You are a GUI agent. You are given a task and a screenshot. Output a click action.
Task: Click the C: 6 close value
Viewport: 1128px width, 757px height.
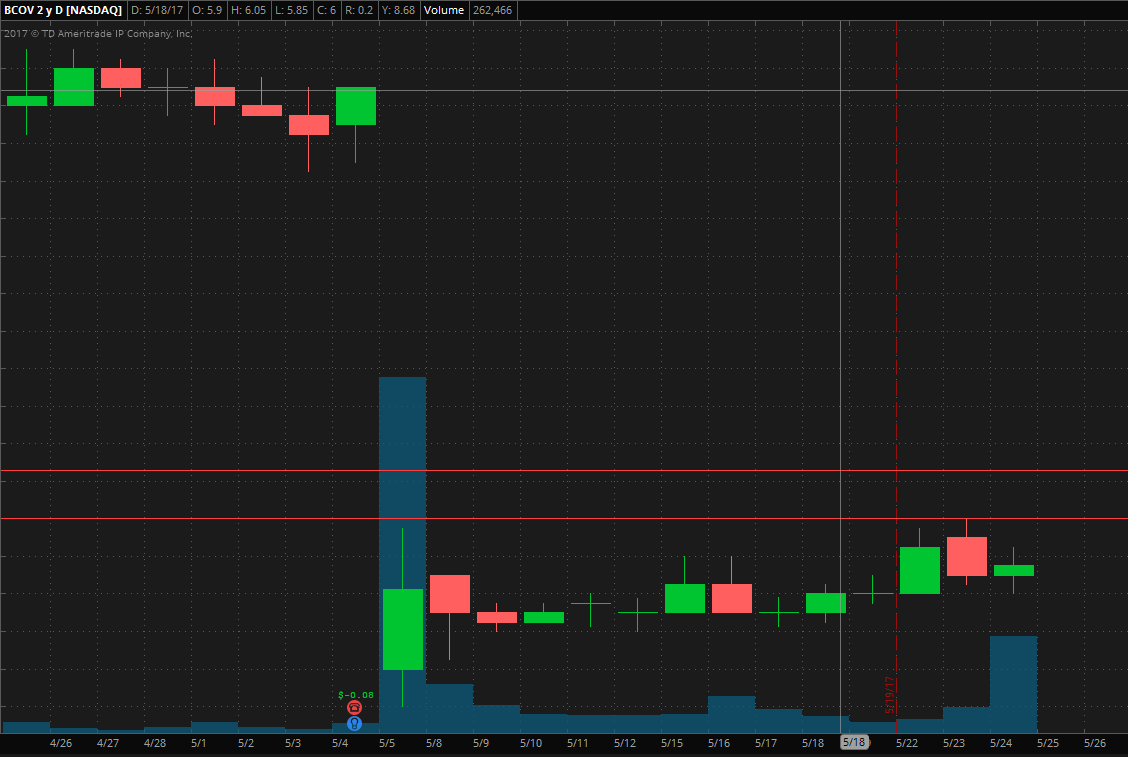point(327,10)
